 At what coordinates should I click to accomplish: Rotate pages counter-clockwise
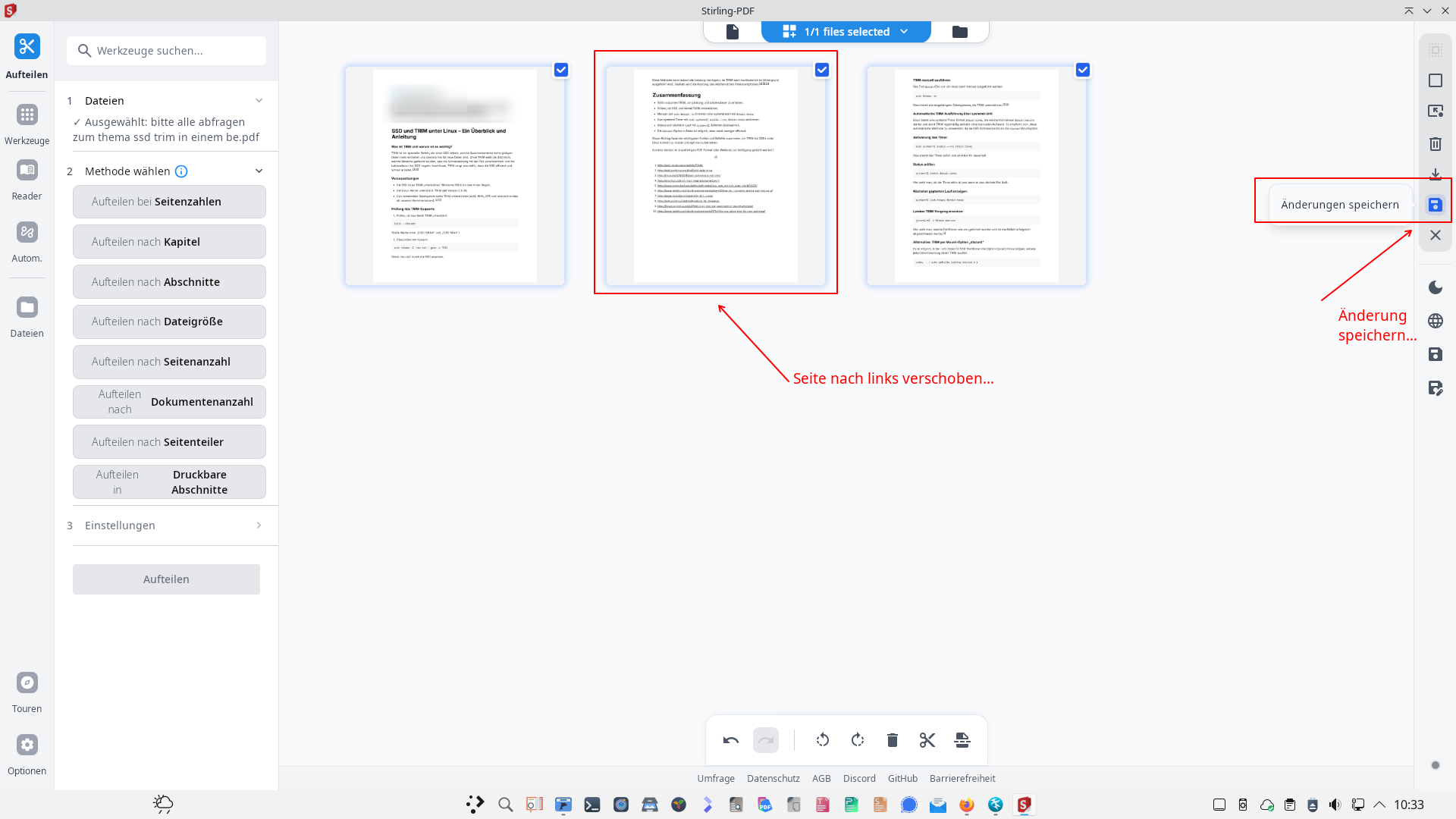(822, 740)
